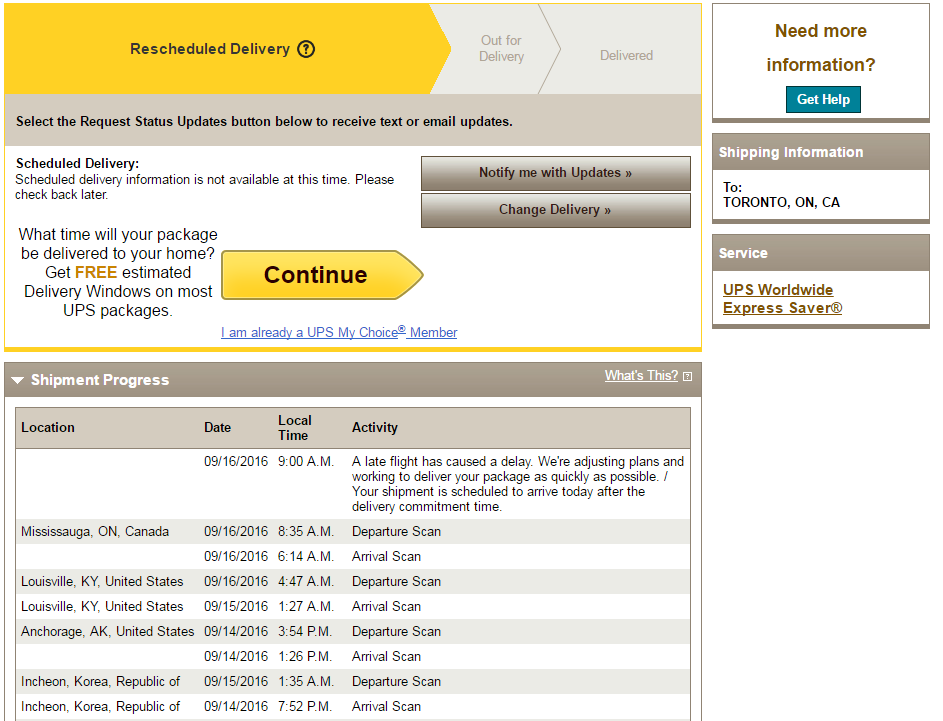Click the 8:35 A.M. time cell
The image size is (943, 721).
coord(306,532)
